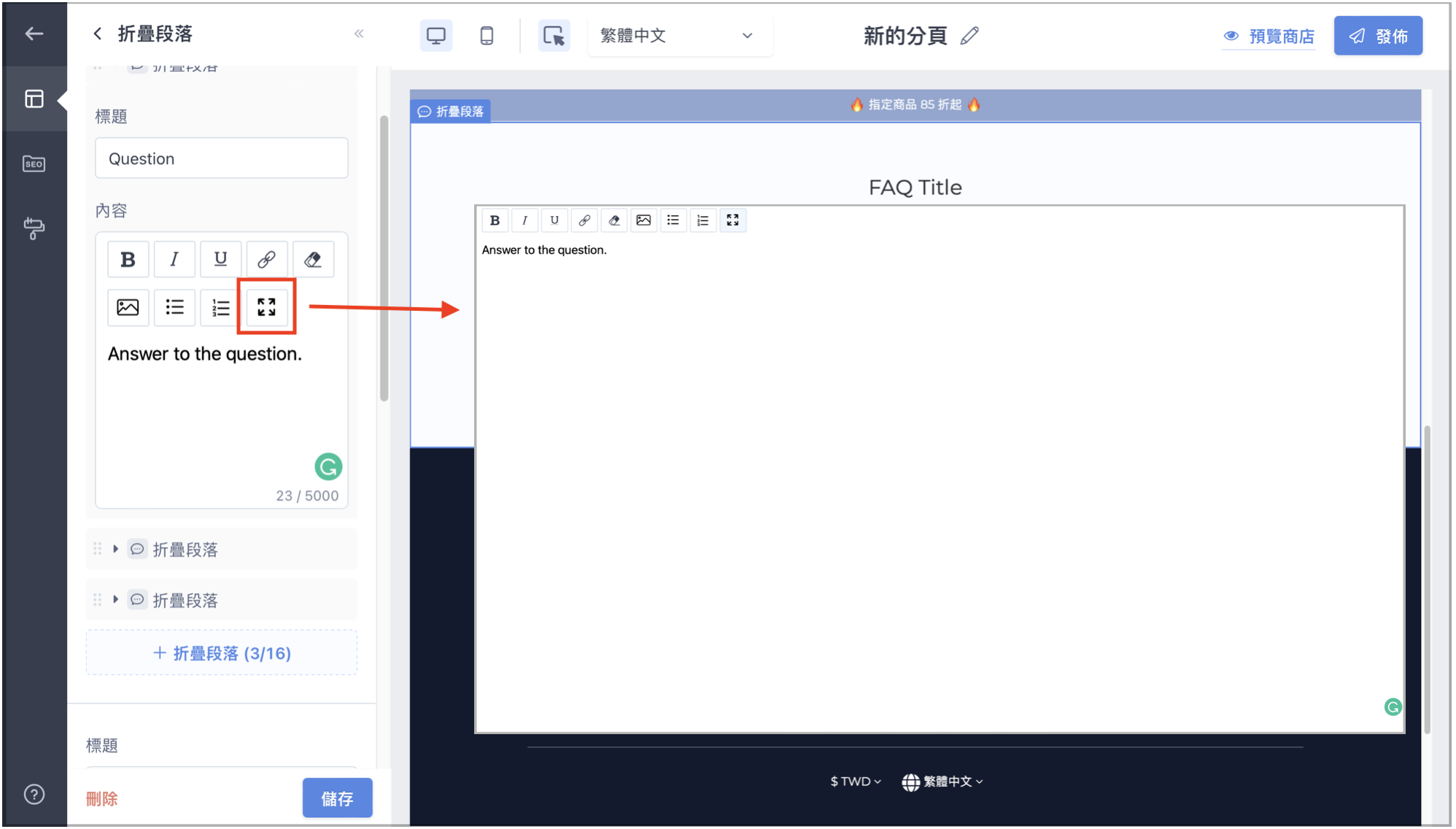The width and height of the screenshot is (1456, 829).
Task: Switch to mobile preview mode
Action: click(487, 35)
